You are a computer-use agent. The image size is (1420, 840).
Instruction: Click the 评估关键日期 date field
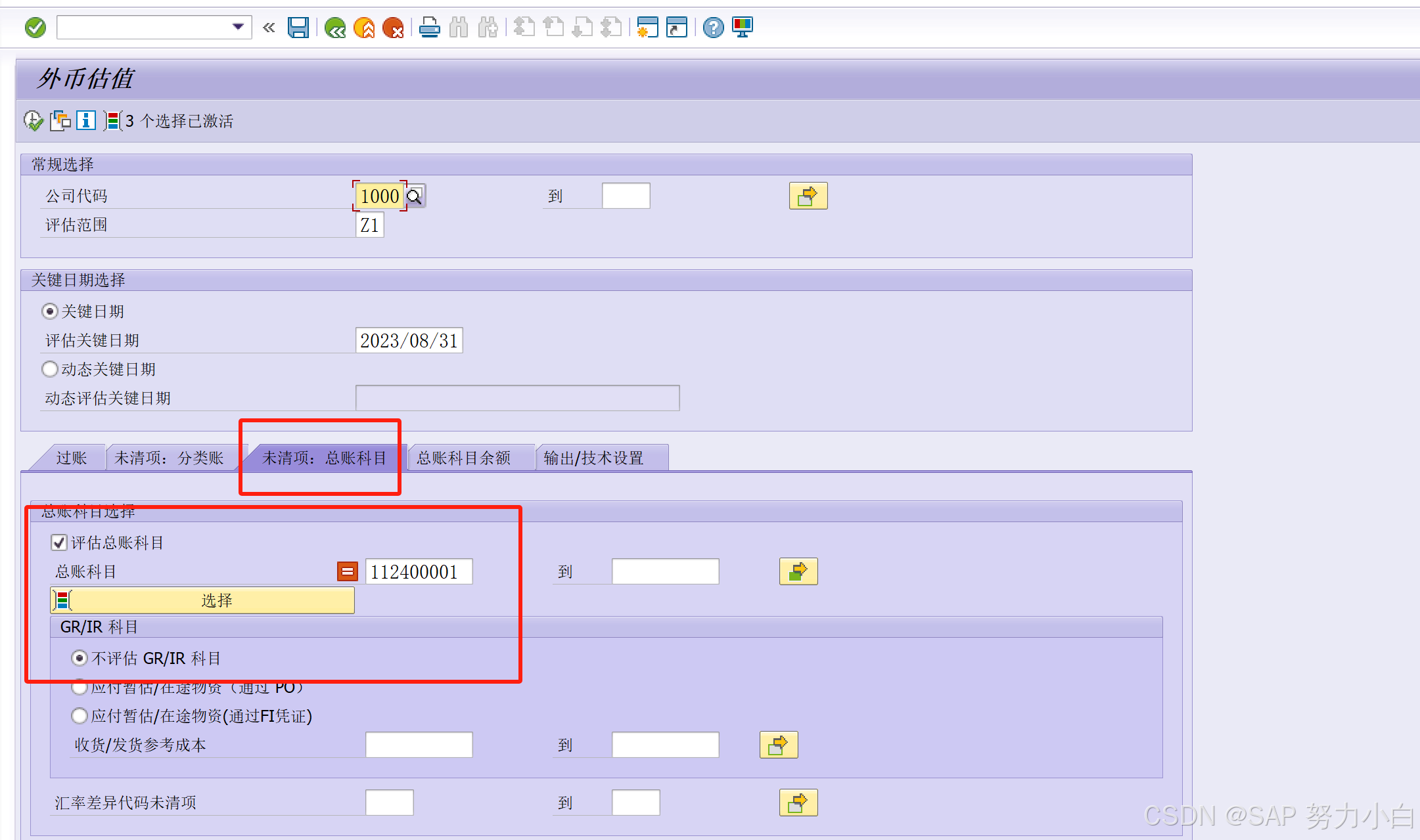[409, 340]
